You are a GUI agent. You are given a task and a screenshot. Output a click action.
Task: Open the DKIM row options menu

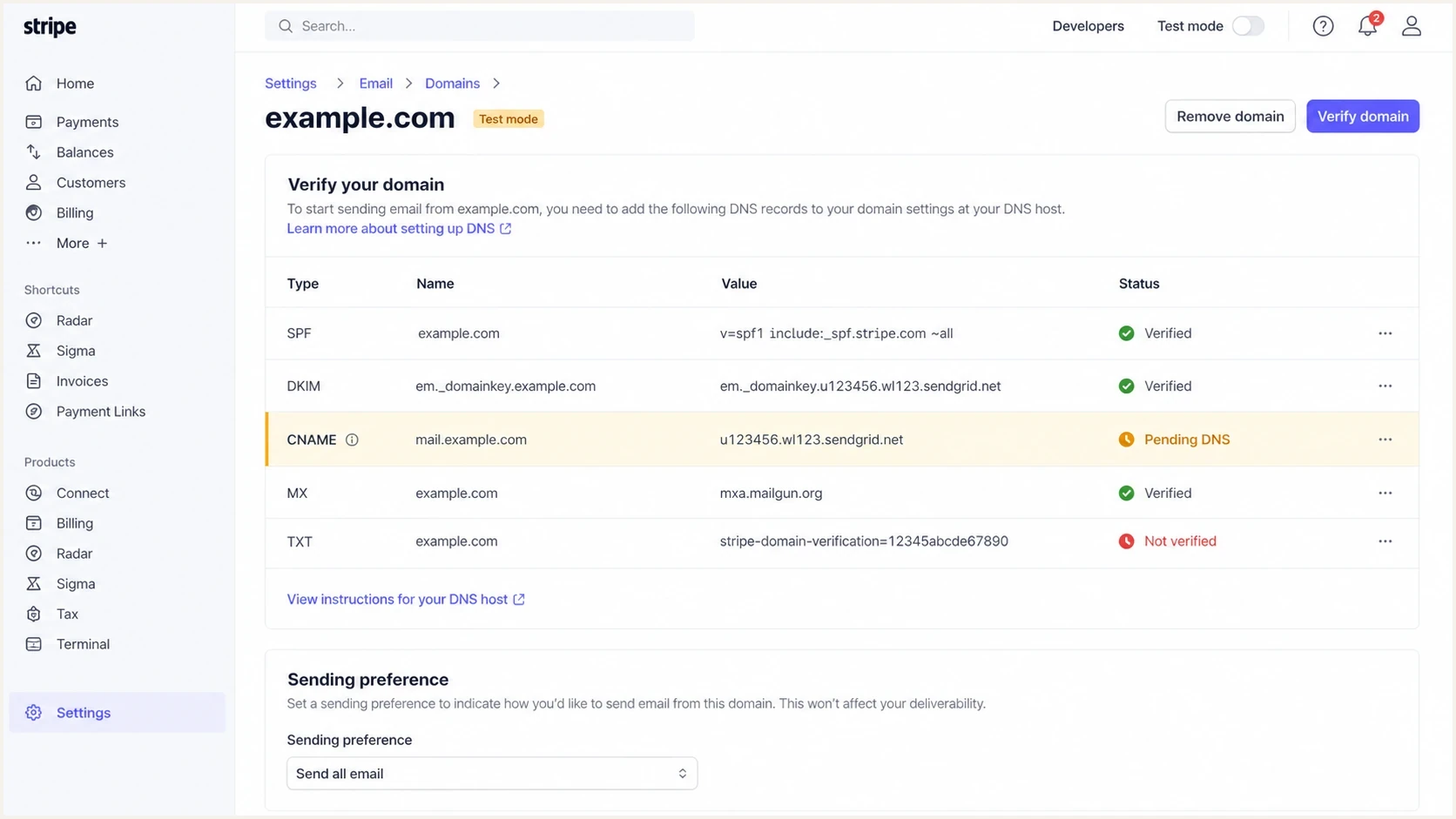pyautogui.click(x=1385, y=386)
